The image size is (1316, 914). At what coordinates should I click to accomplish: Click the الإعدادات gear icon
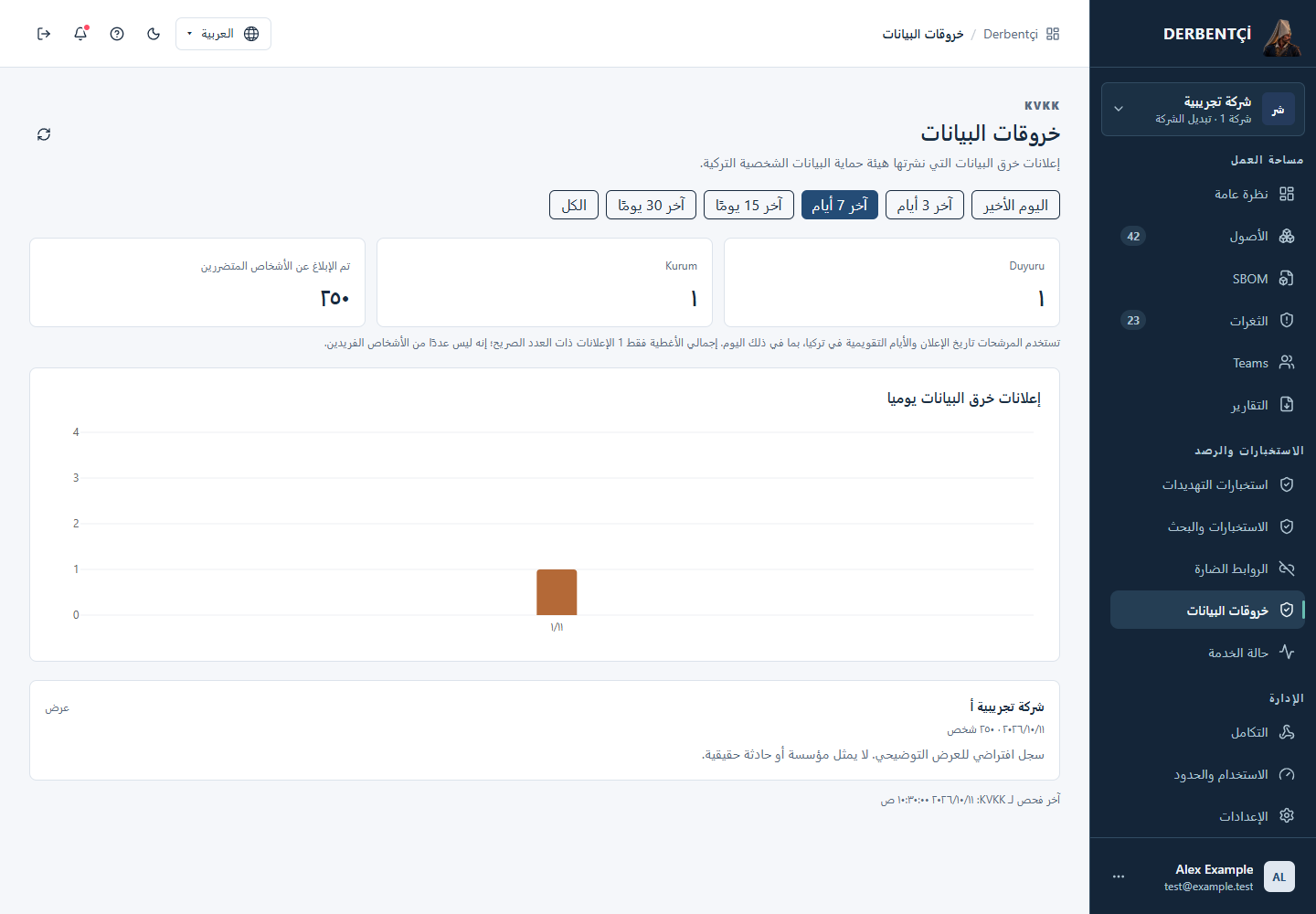coord(1287,816)
